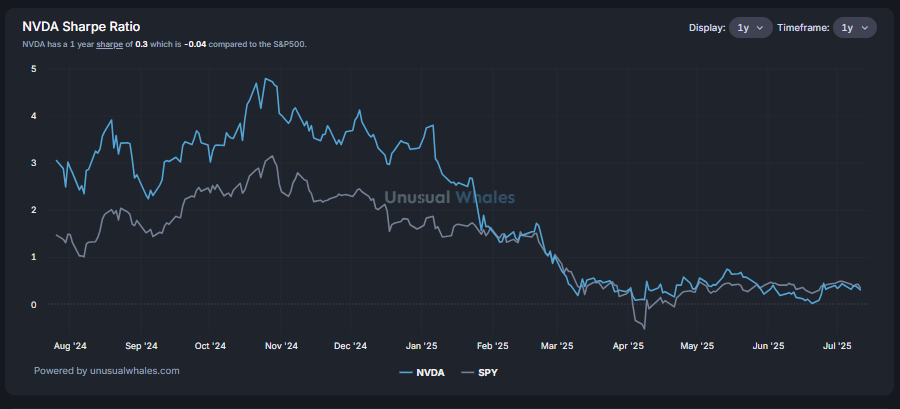Screen dimensions: 900x409
Task: Click the Jul '25 axis label
Action: [x=837, y=346]
